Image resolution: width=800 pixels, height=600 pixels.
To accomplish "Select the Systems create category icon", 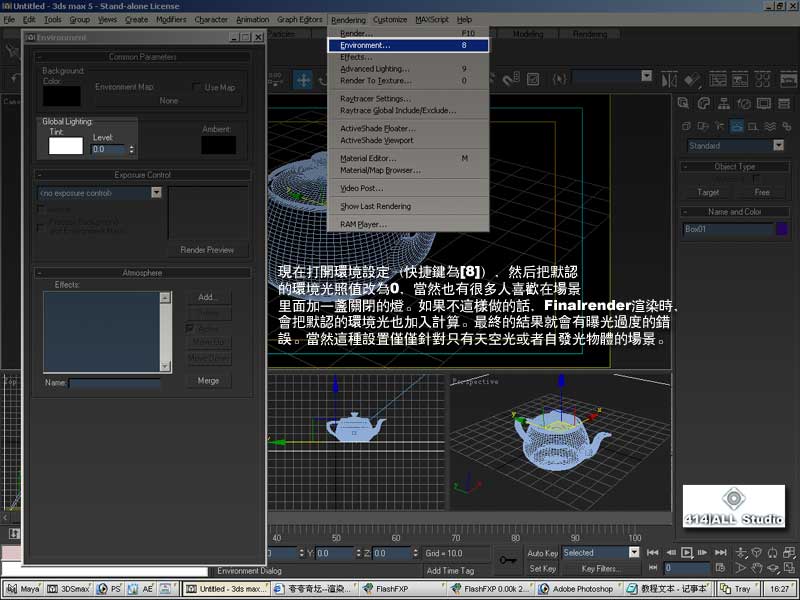I will click(x=786, y=126).
